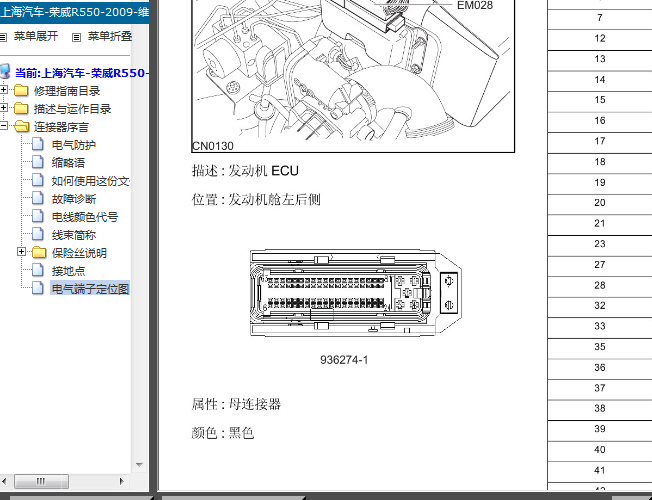Click the engine bay illustration CN0130
This screenshot has width=652, height=500.
353,76
